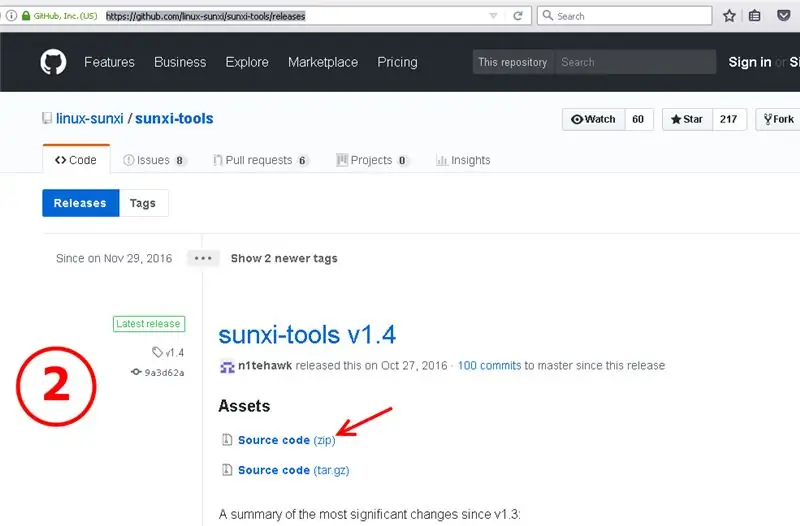
Task: Open the sunxi-tools repository link
Action: tap(174, 118)
